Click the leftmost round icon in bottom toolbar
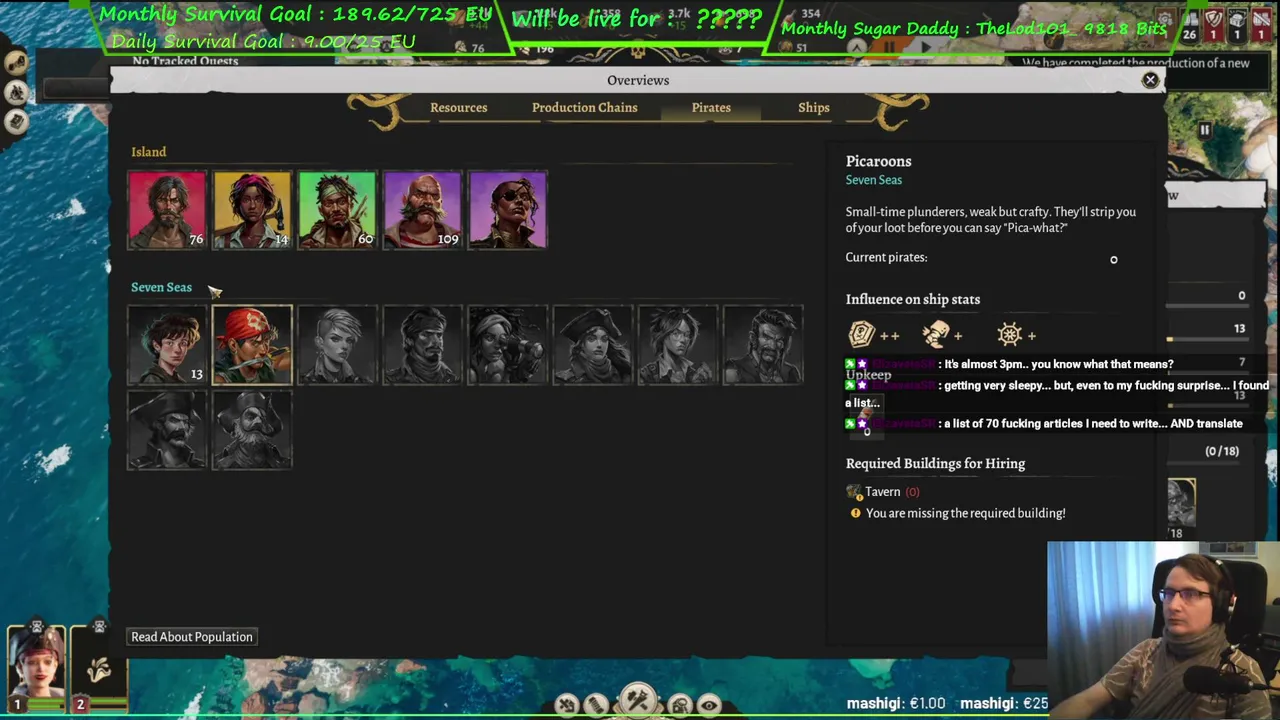Image resolution: width=1280 pixels, height=720 pixels. click(x=567, y=705)
